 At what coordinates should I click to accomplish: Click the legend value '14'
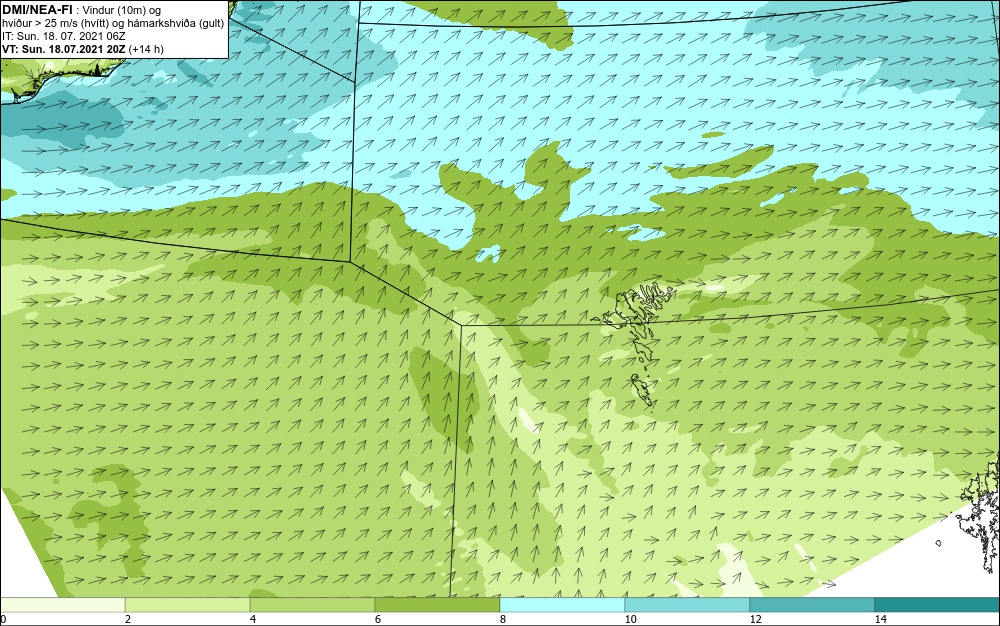point(881,619)
